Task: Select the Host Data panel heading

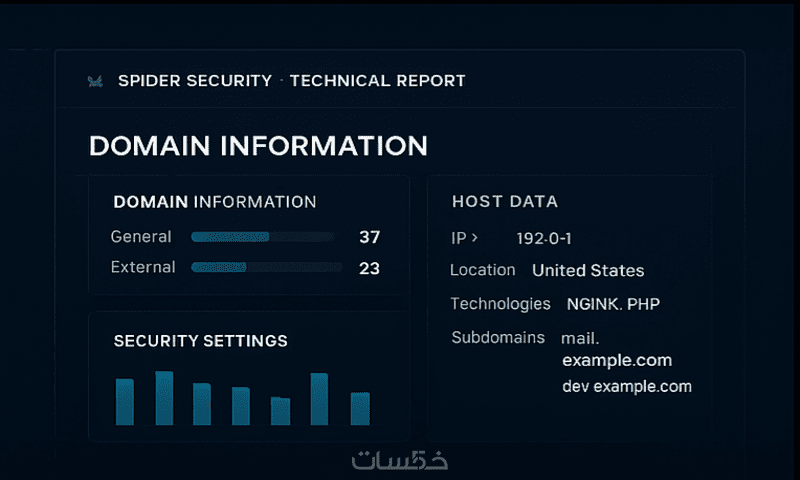Action: pyautogui.click(x=505, y=202)
